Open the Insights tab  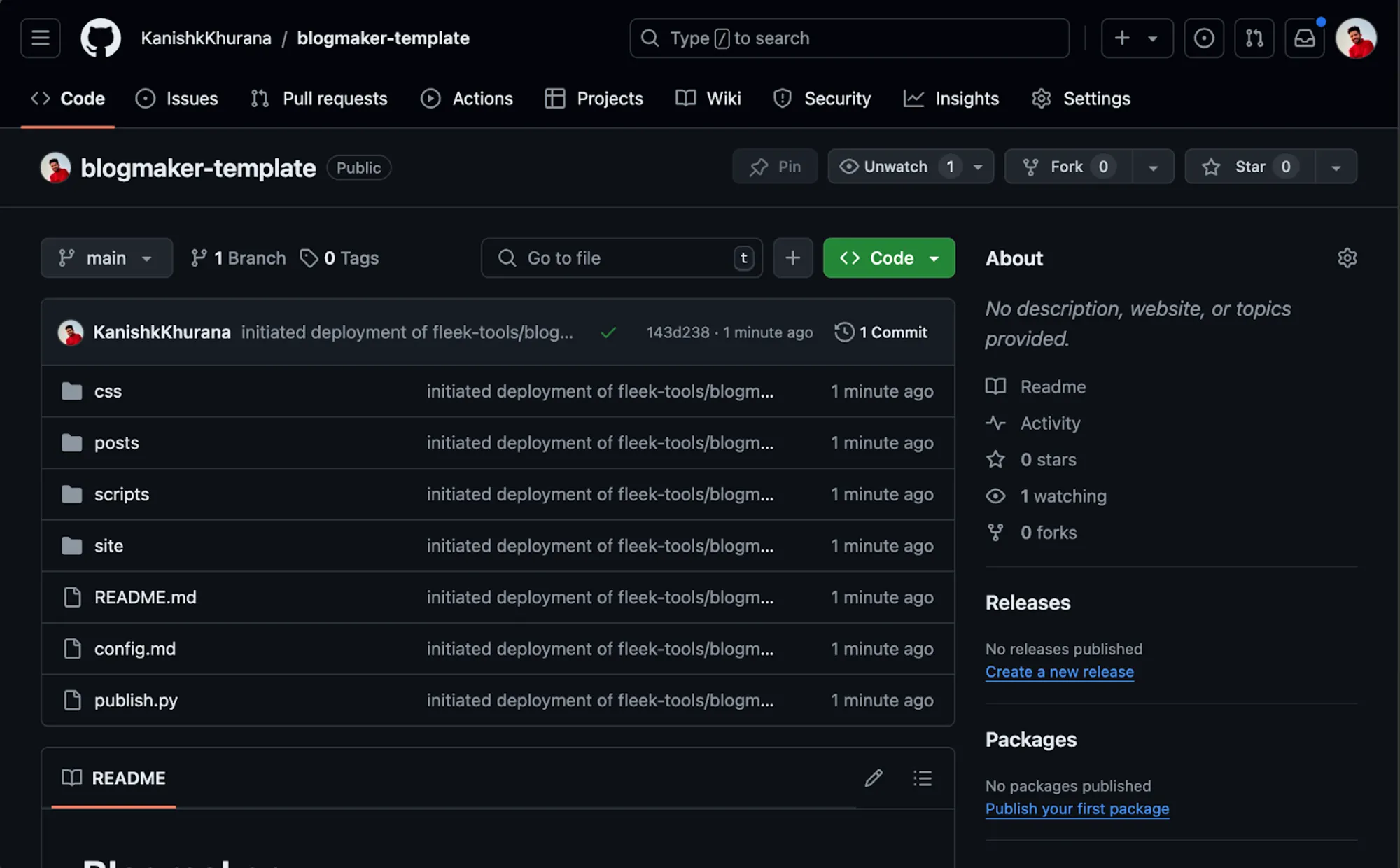tap(951, 99)
